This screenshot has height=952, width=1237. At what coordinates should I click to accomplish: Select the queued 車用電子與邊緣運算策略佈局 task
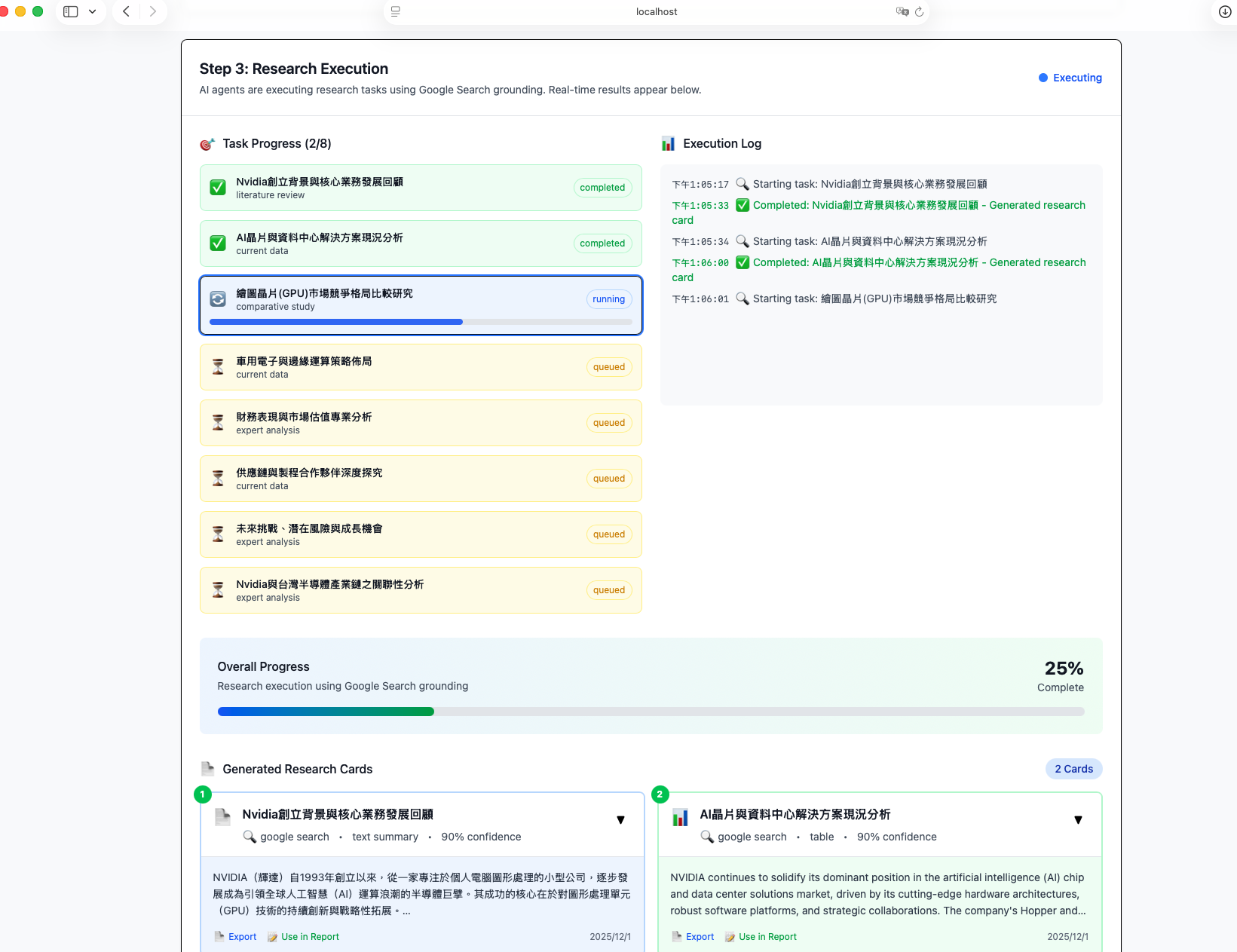point(421,367)
